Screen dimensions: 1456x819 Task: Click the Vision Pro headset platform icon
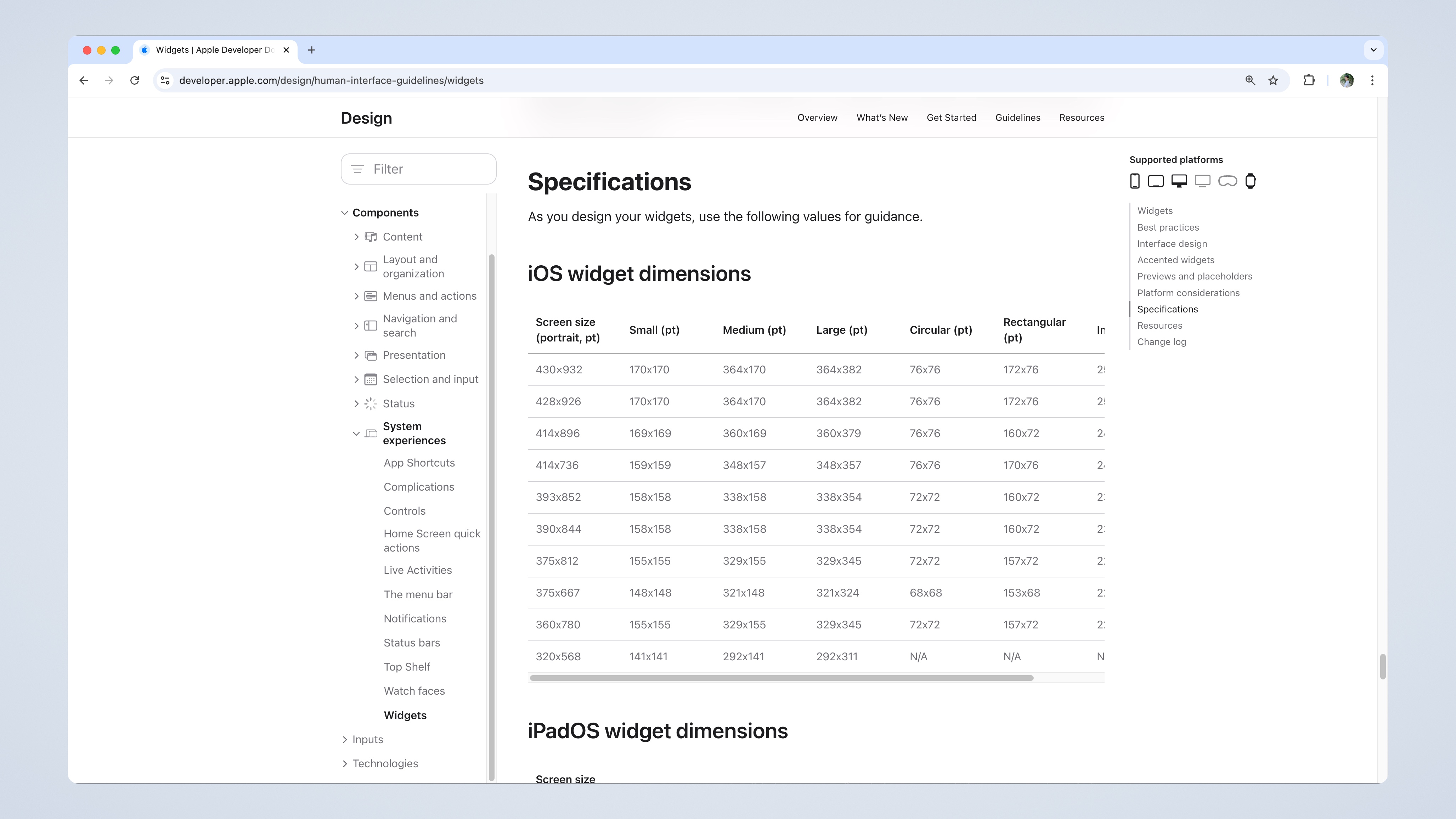pos(1227,181)
